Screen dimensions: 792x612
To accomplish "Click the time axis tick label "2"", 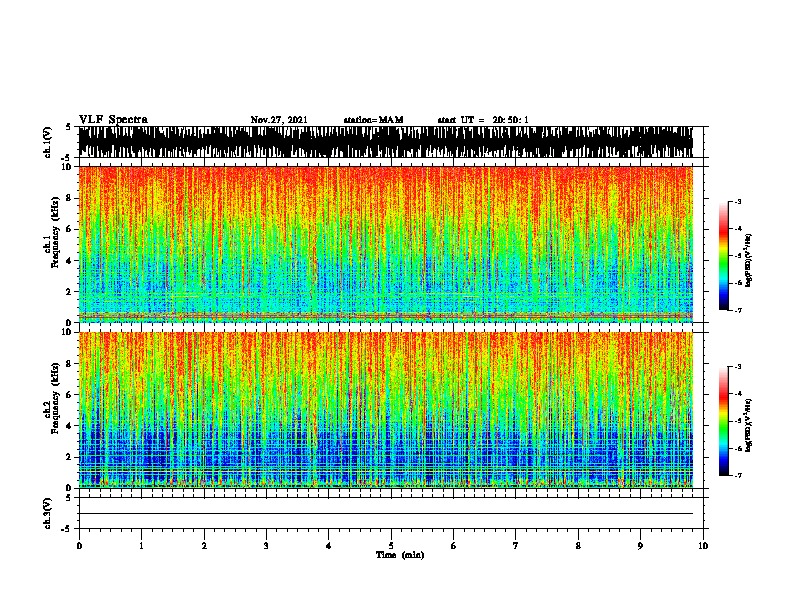I will [204, 546].
